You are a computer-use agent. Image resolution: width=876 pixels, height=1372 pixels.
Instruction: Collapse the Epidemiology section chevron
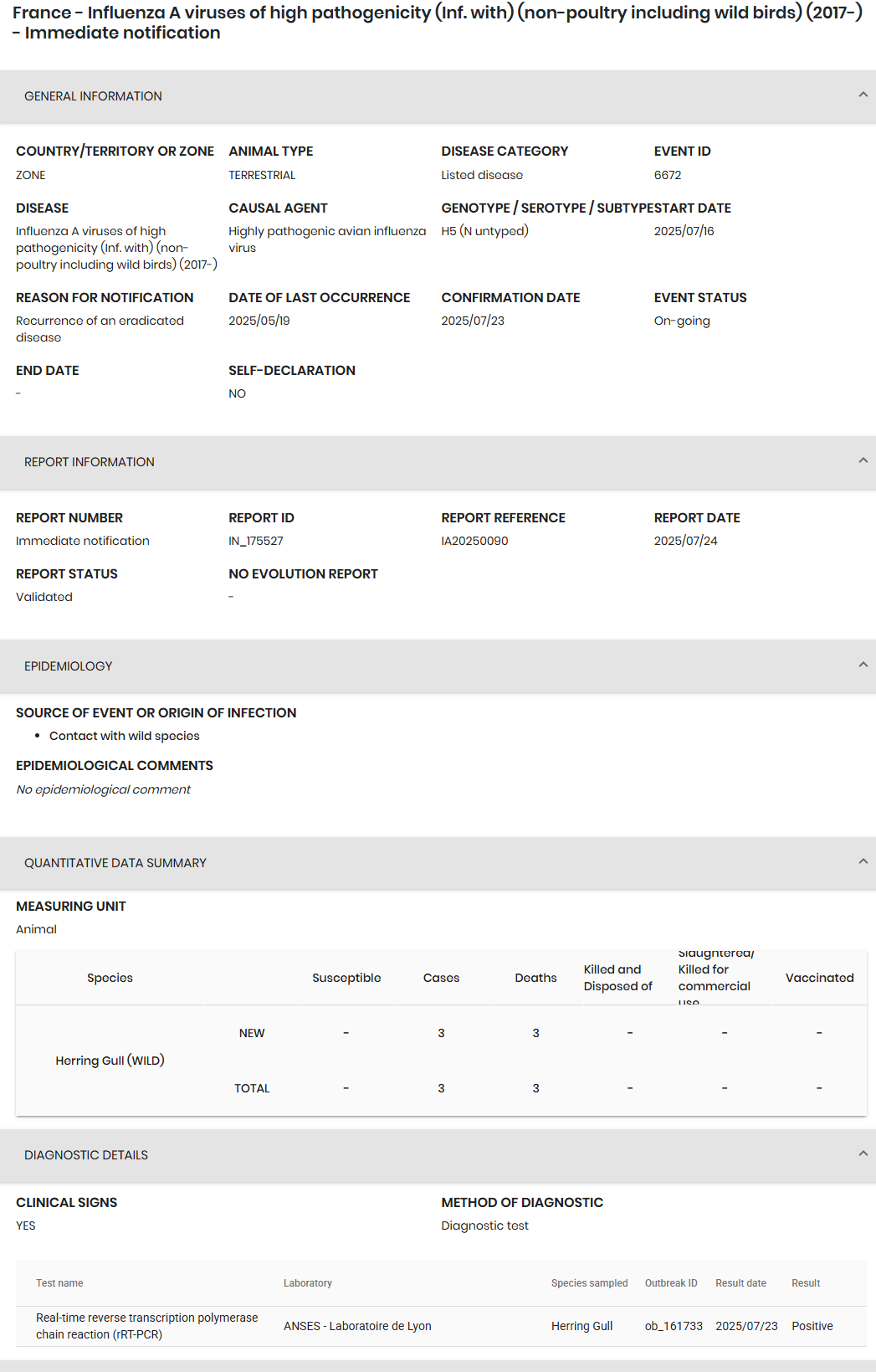tap(863, 665)
